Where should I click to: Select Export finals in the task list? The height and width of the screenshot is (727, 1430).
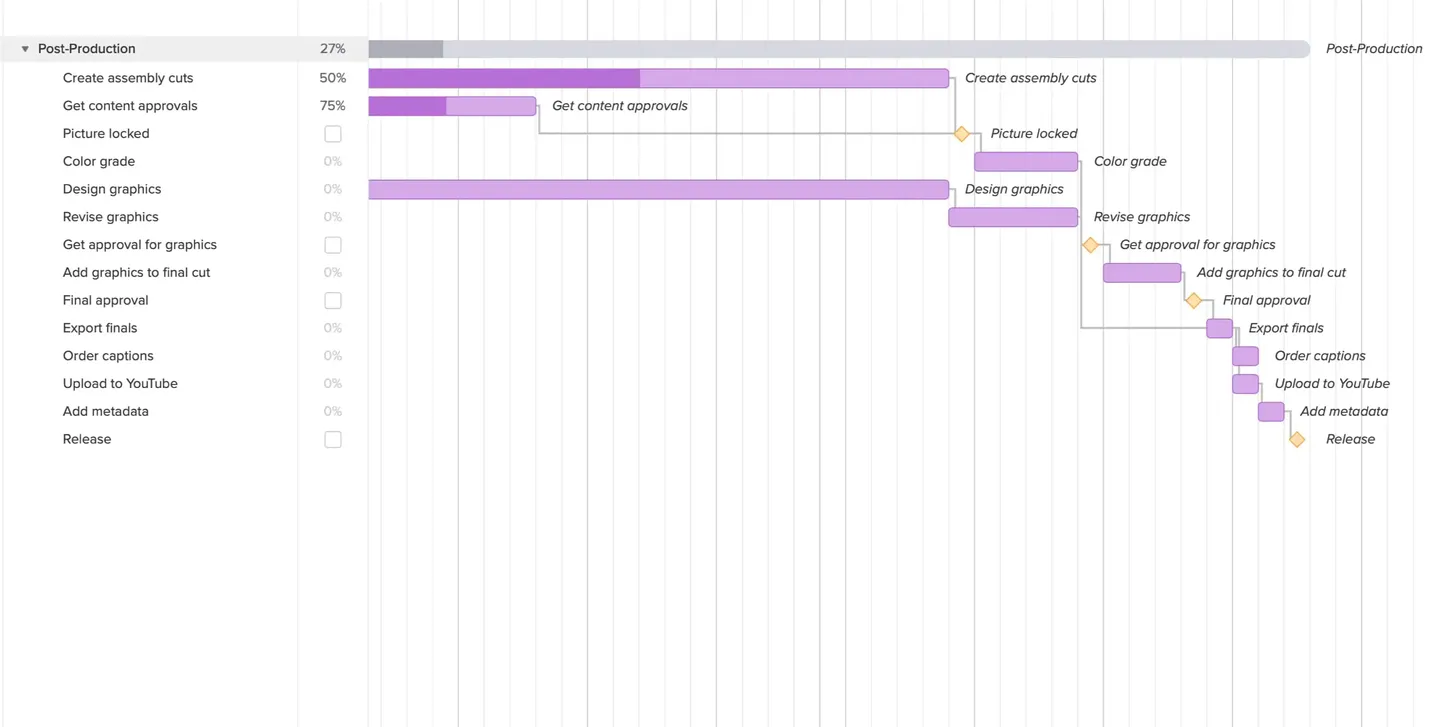click(100, 328)
